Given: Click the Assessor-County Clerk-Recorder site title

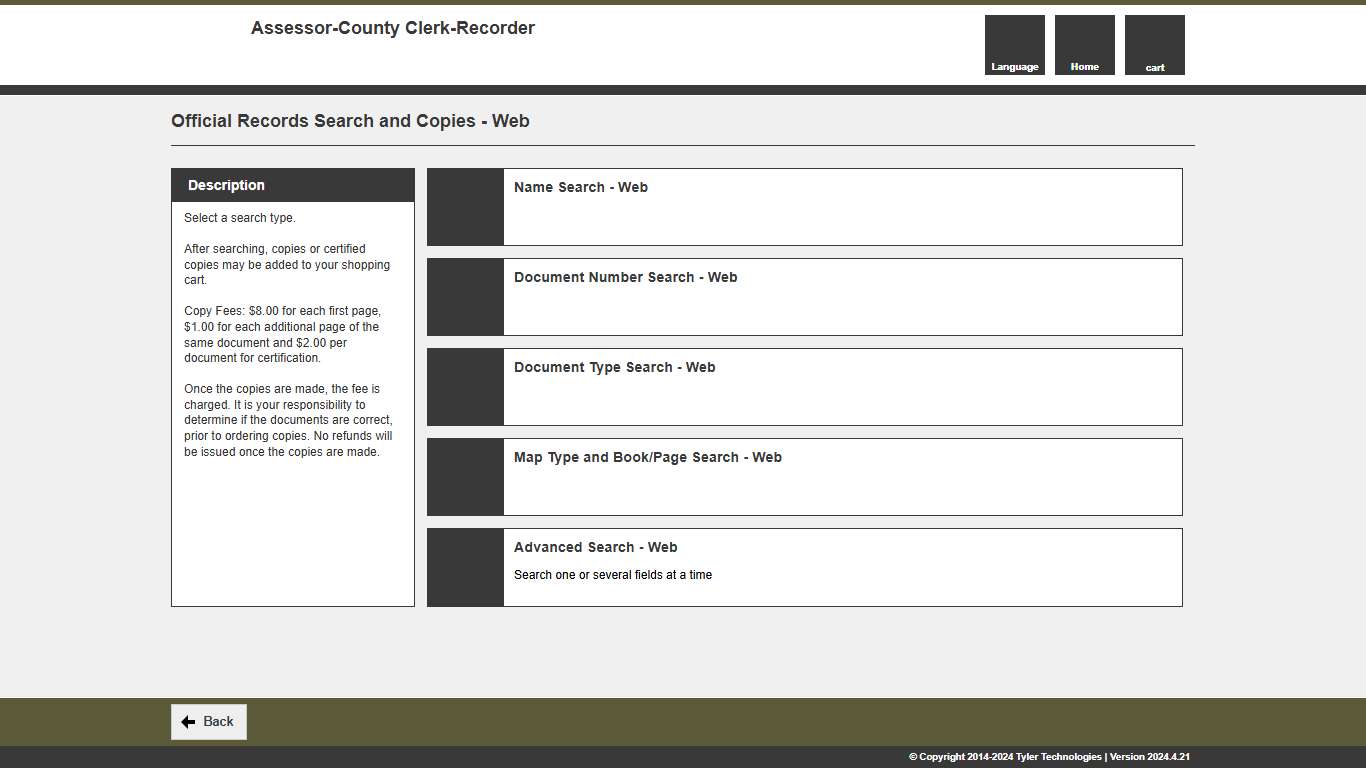Looking at the screenshot, I should [x=392, y=28].
